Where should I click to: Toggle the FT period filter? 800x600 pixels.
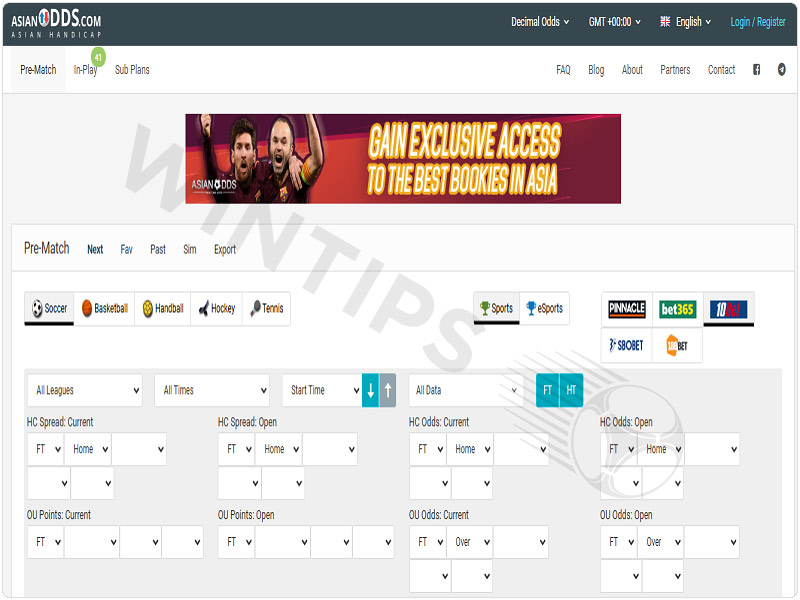[547, 390]
